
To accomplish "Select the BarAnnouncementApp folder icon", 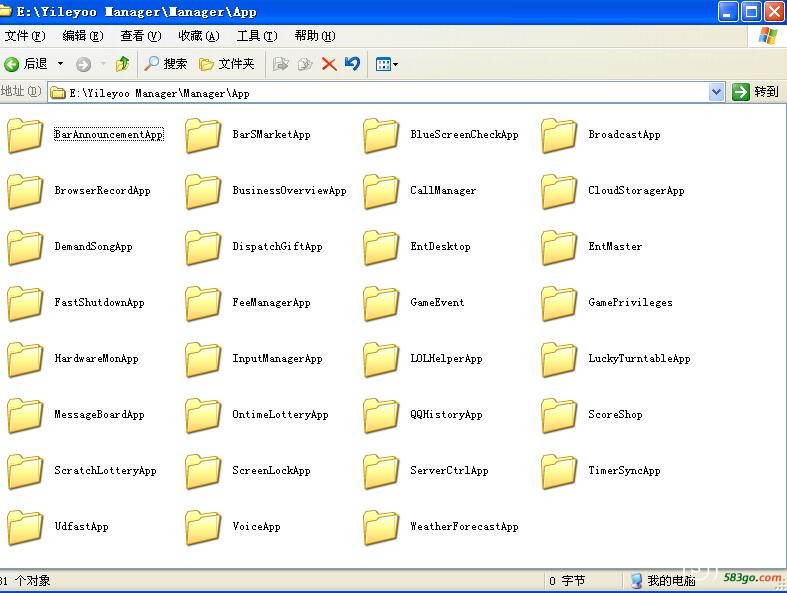I will point(25,135).
